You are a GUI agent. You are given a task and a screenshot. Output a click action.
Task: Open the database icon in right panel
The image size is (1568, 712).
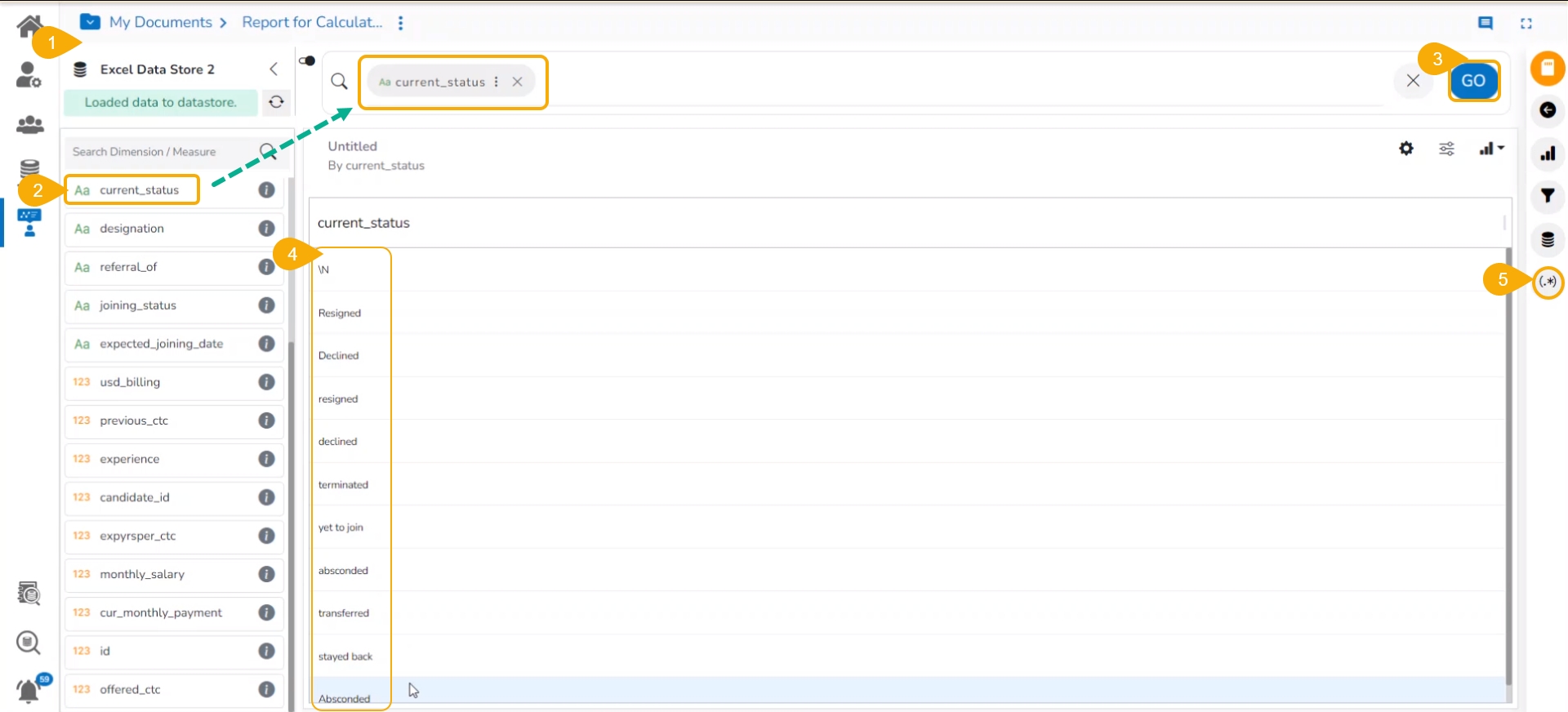pos(1548,239)
